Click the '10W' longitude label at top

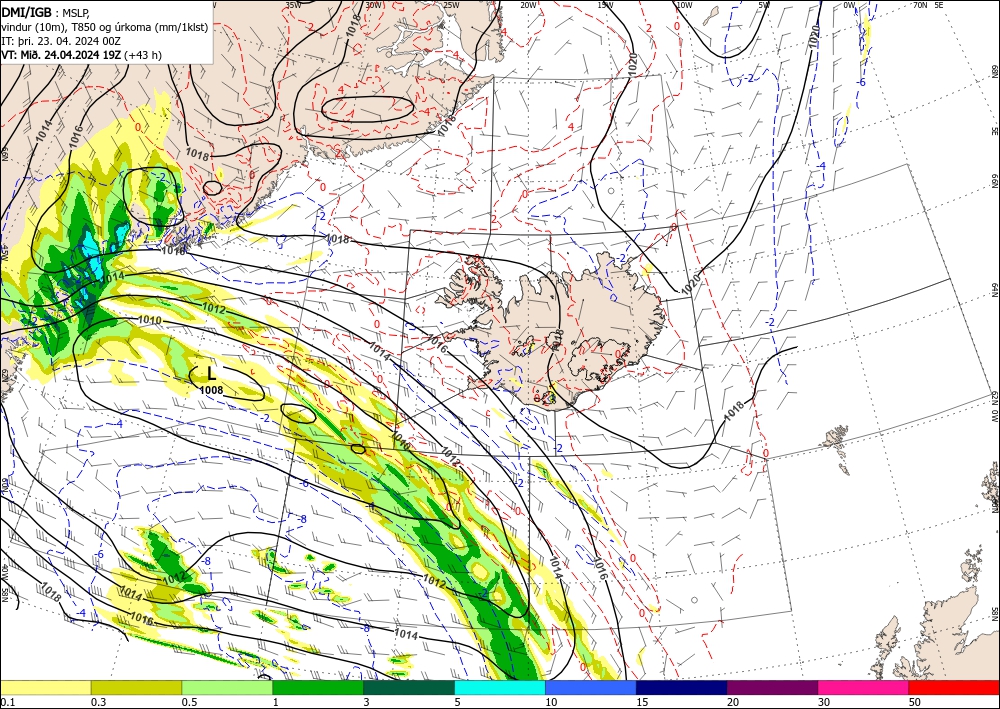684,5
